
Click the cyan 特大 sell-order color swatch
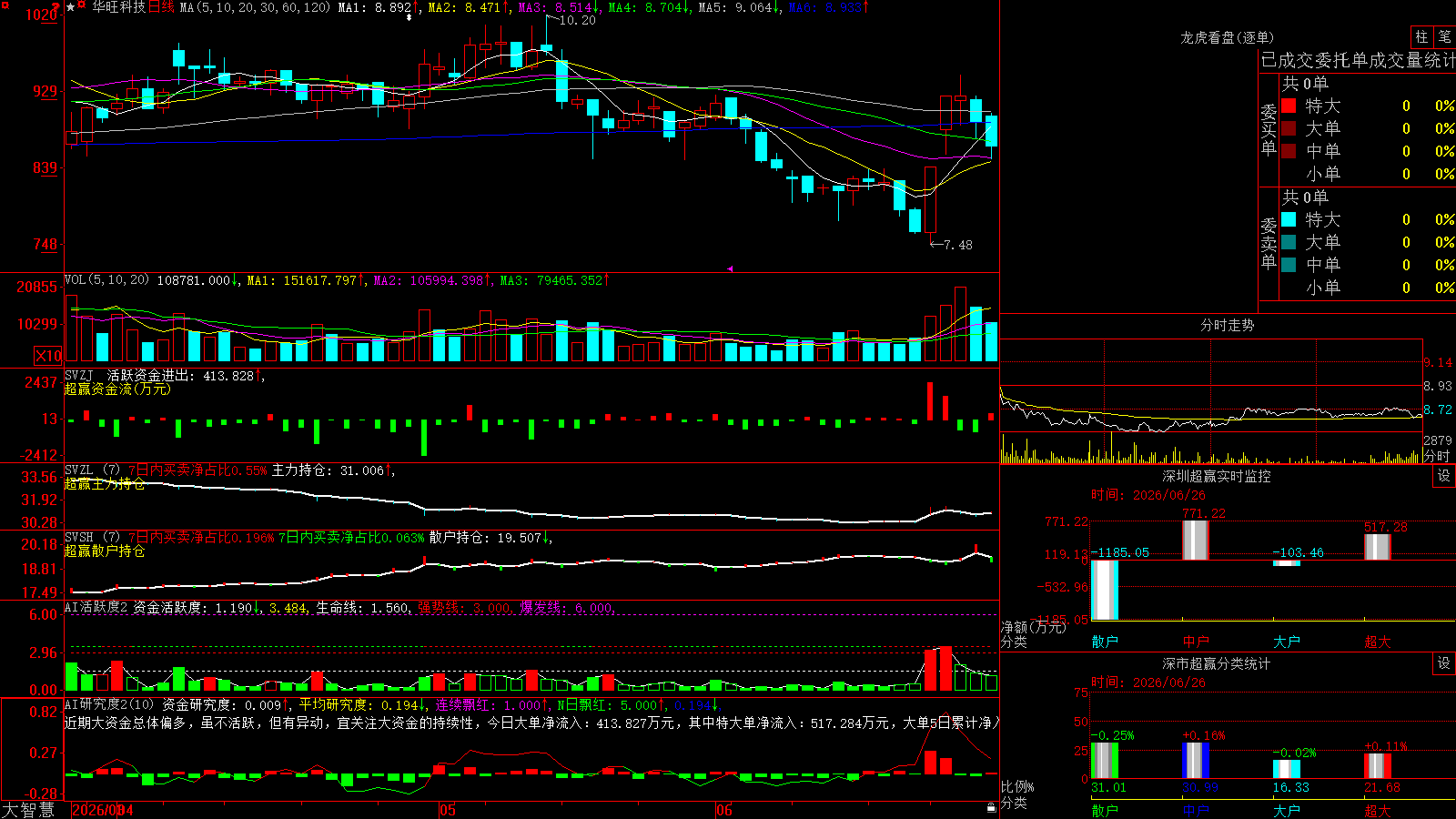1289,219
